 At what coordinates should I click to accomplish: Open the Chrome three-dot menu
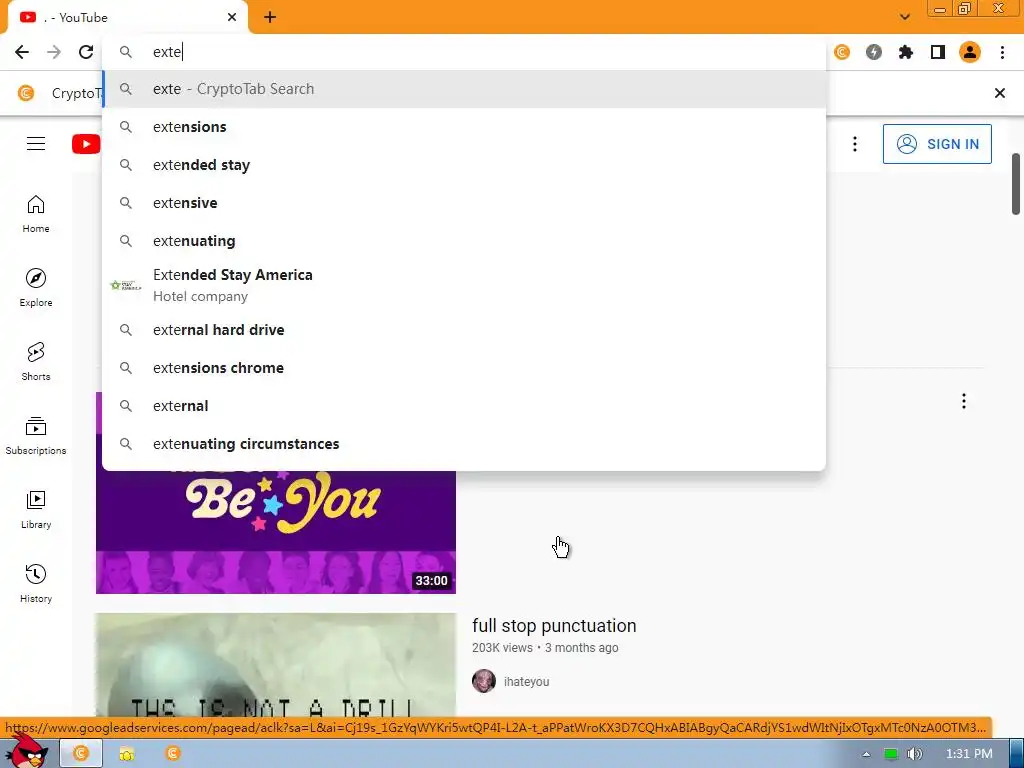(x=1002, y=52)
